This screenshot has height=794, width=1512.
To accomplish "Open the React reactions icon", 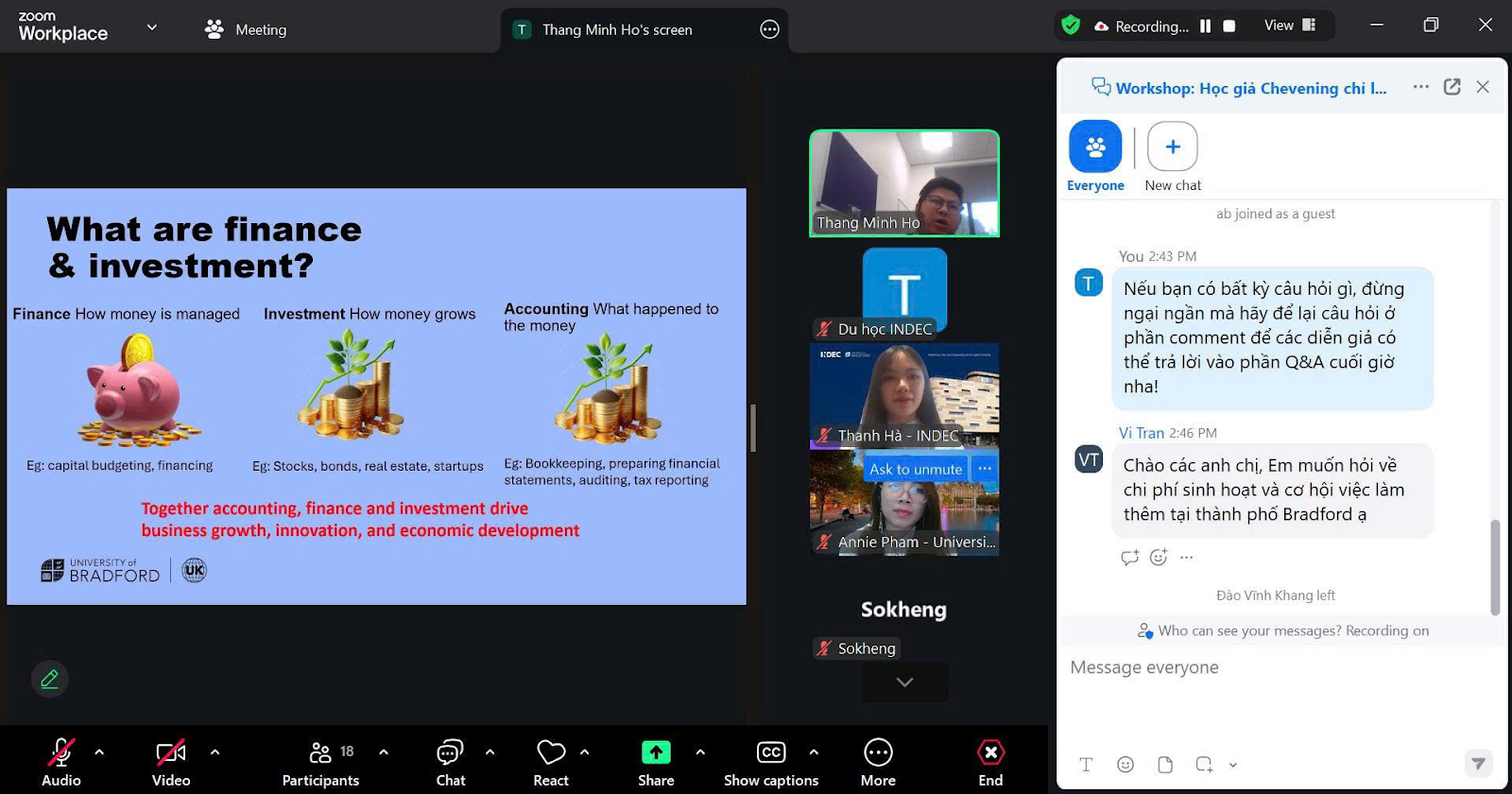I will (x=551, y=753).
